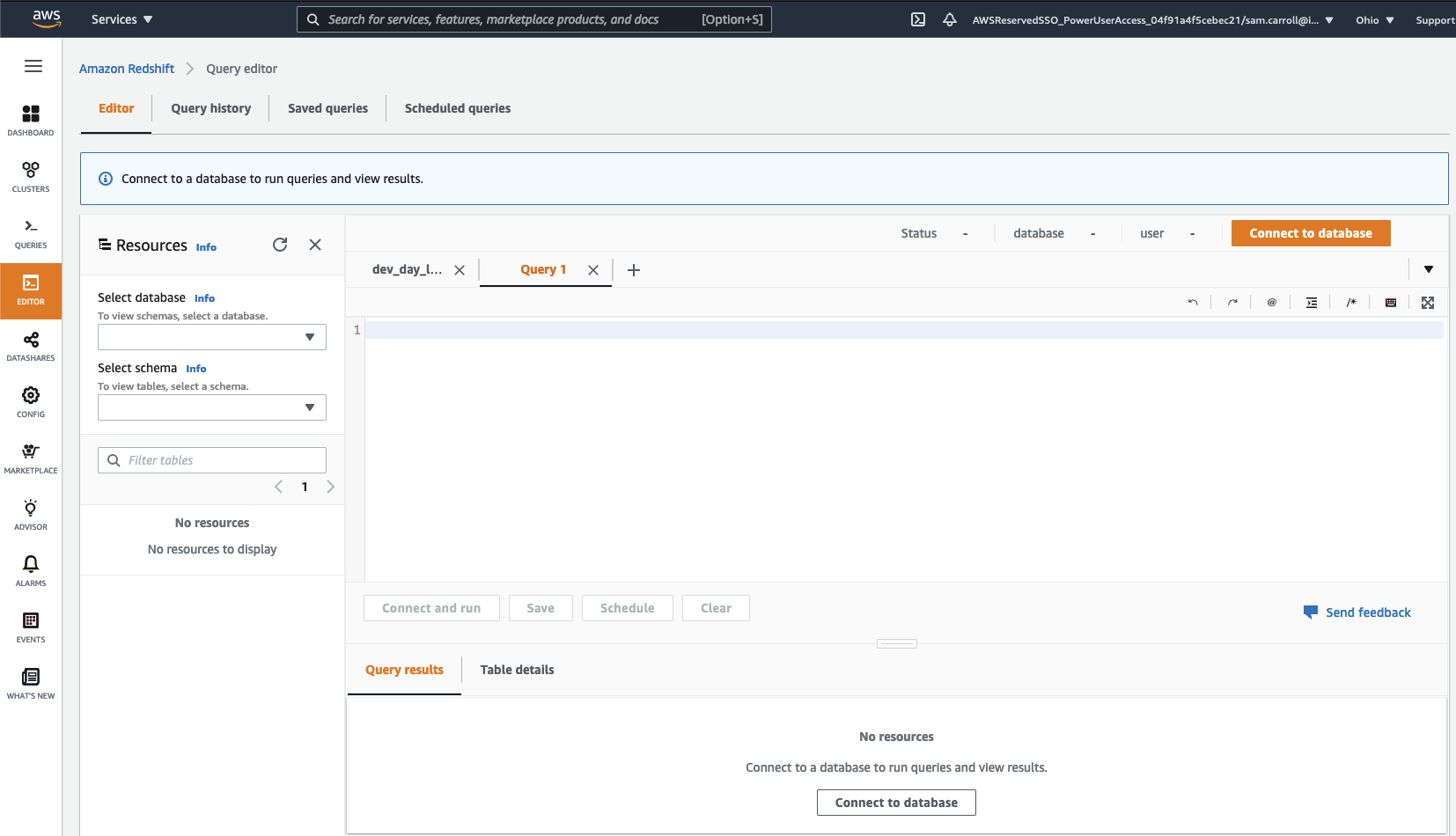Expand the Services menu

[121, 19]
